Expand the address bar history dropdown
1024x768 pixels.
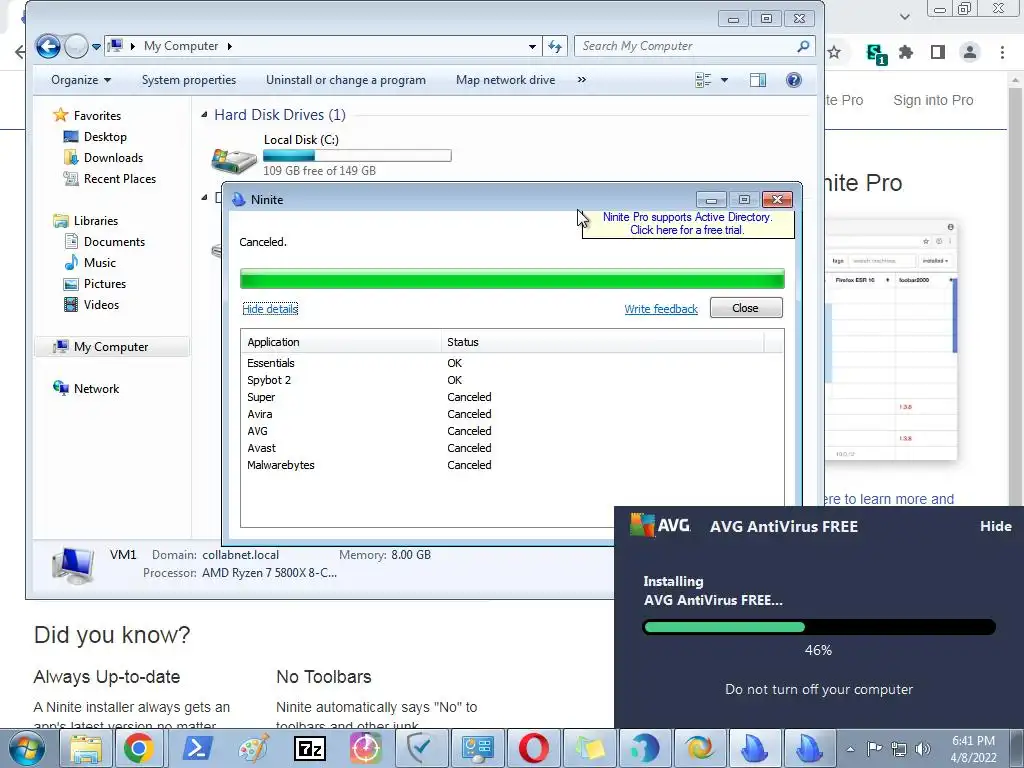532,46
